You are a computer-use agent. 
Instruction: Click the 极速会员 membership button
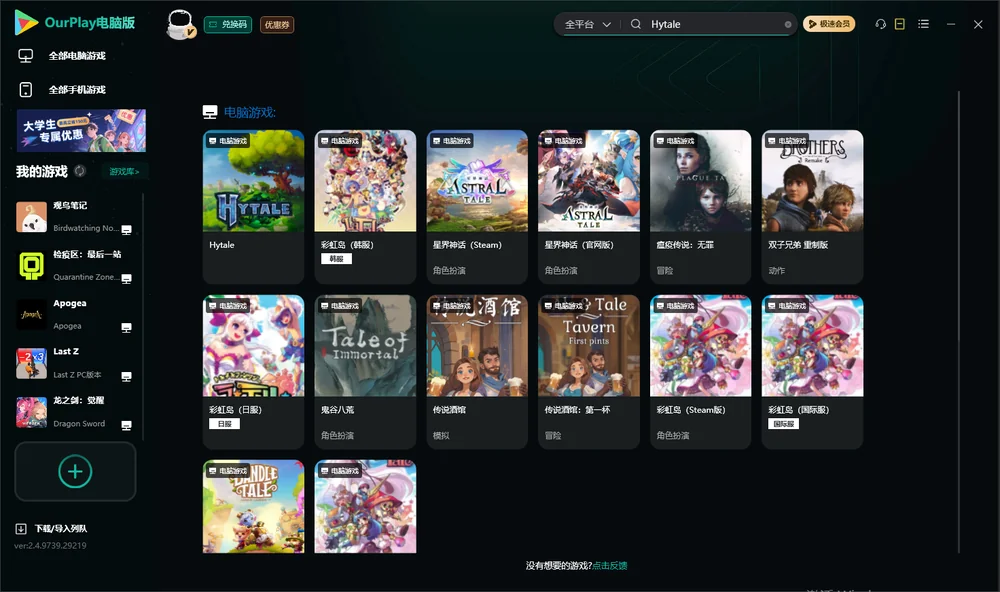point(829,24)
